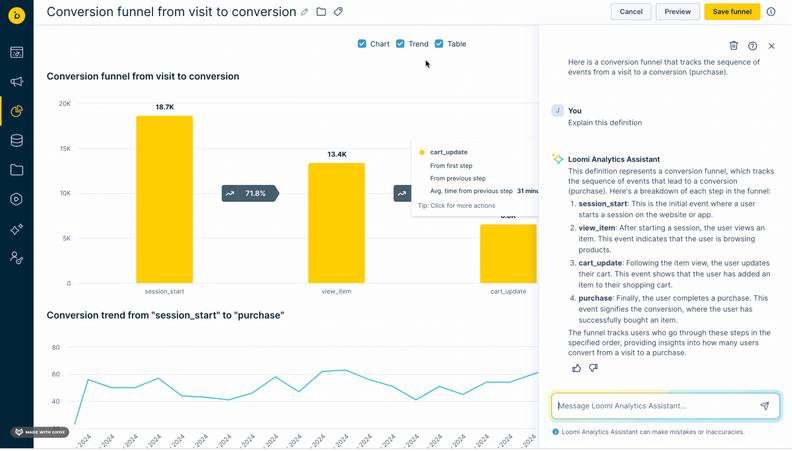The image size is (792, 451).
Task: Click the folder icon beside the title
Action: (x=321, y=12)
